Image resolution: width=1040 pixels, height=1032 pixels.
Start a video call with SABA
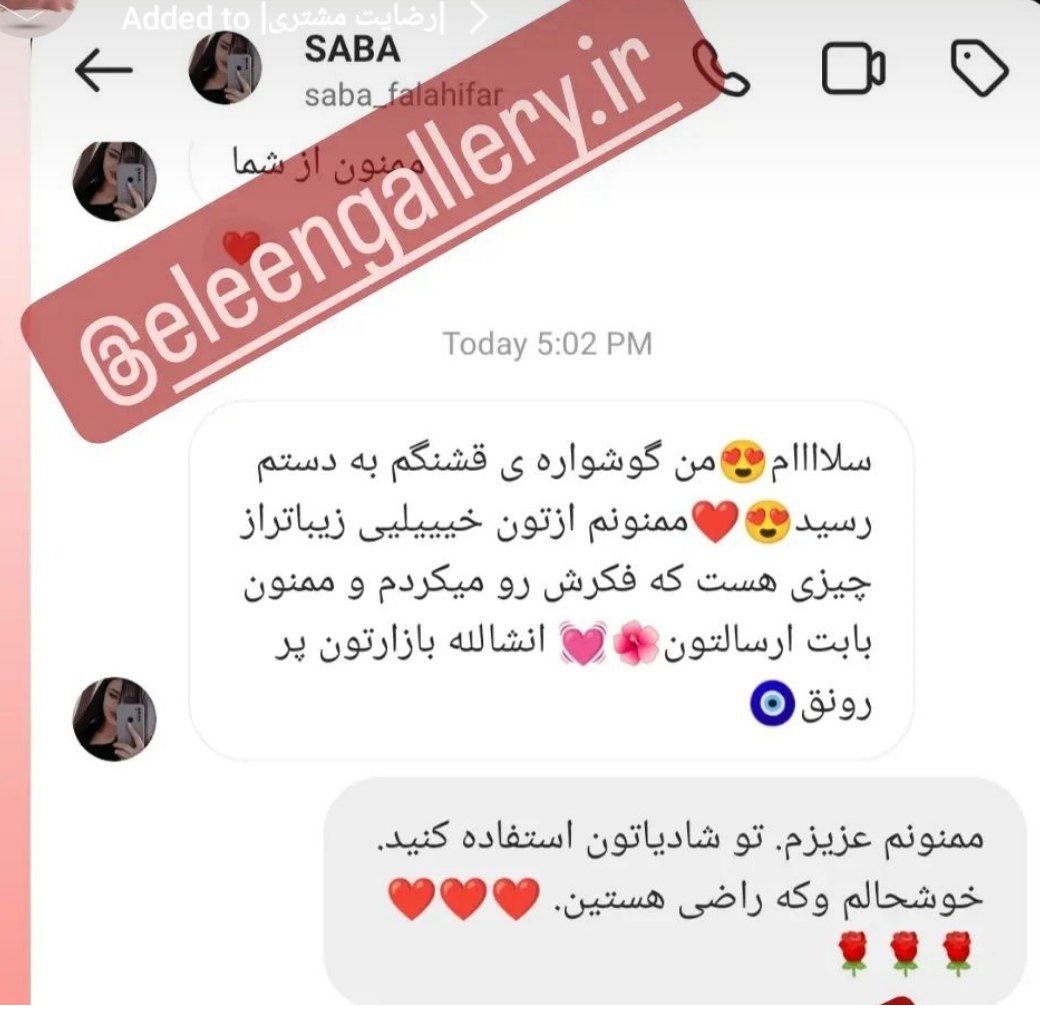click(x=853, y=68)
